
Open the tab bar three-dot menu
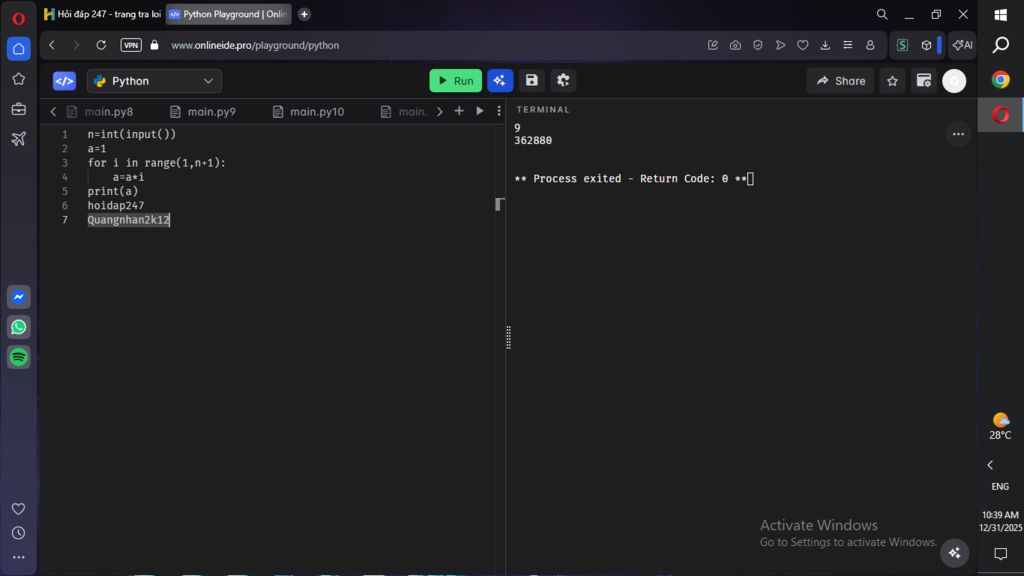(x=499, y=111)
